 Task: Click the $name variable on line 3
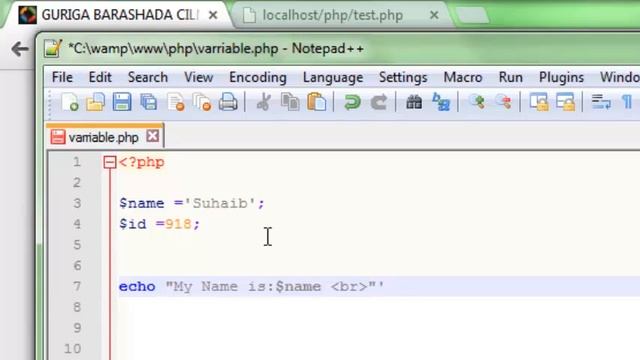tap(142, 203)
